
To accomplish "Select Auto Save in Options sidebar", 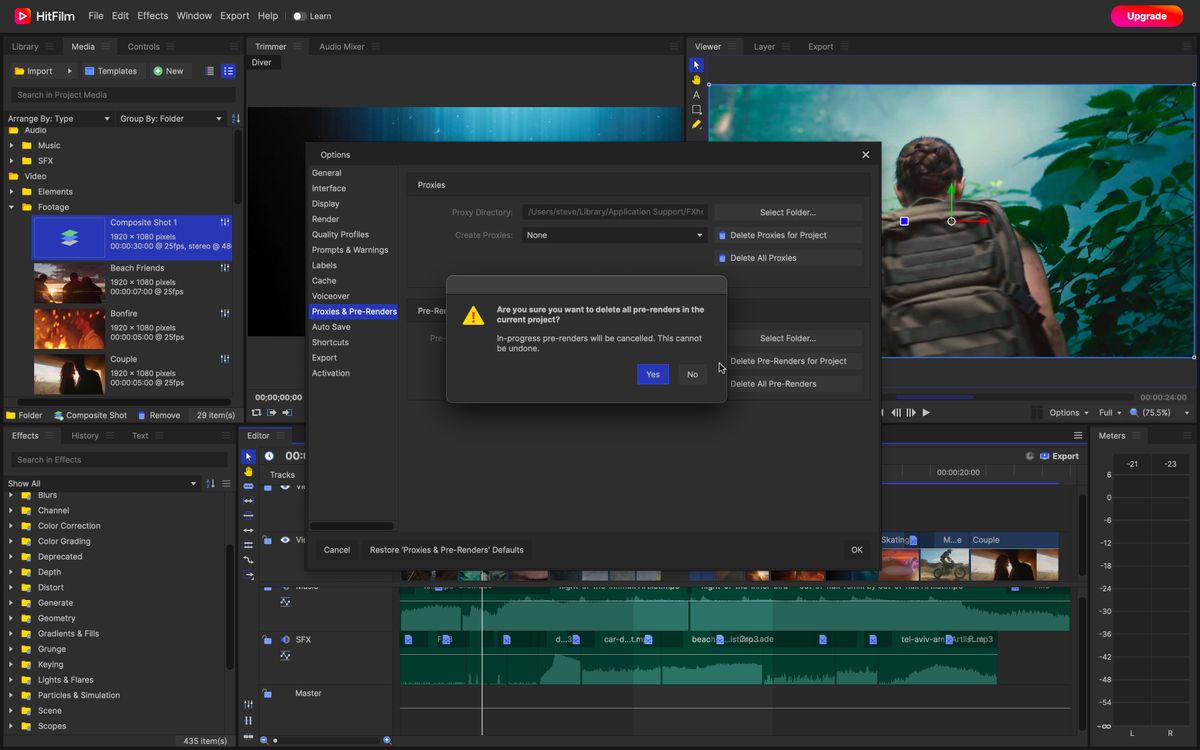I will pos(331,327).
